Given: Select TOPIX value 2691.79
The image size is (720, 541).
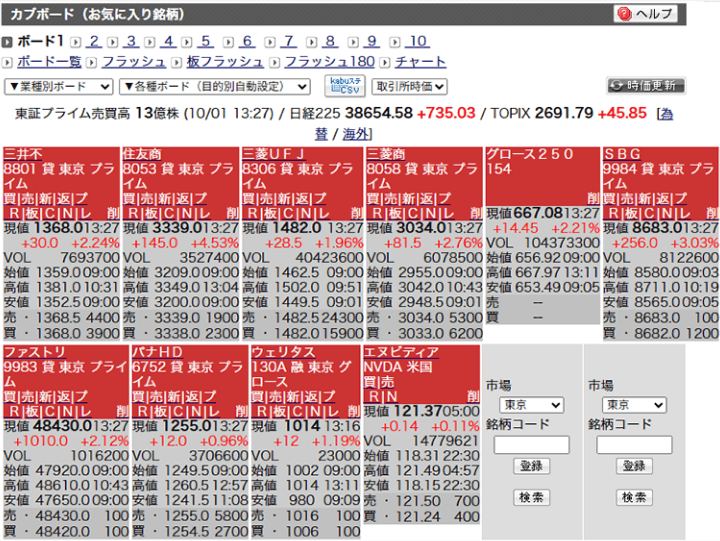Looking at the screenshot, I should coord(564,113).
